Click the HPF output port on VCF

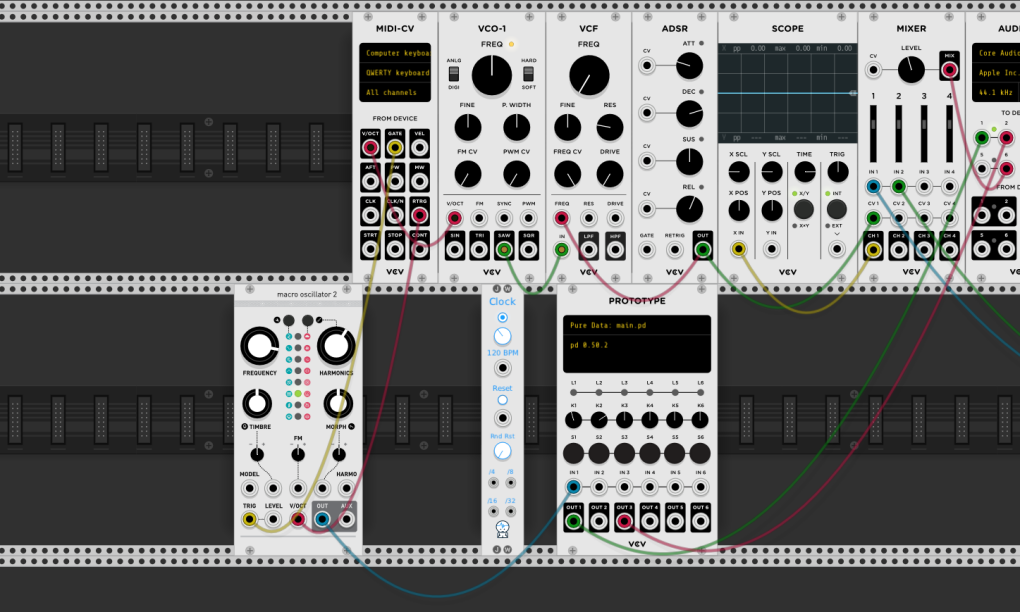click(x=615, y=250)
